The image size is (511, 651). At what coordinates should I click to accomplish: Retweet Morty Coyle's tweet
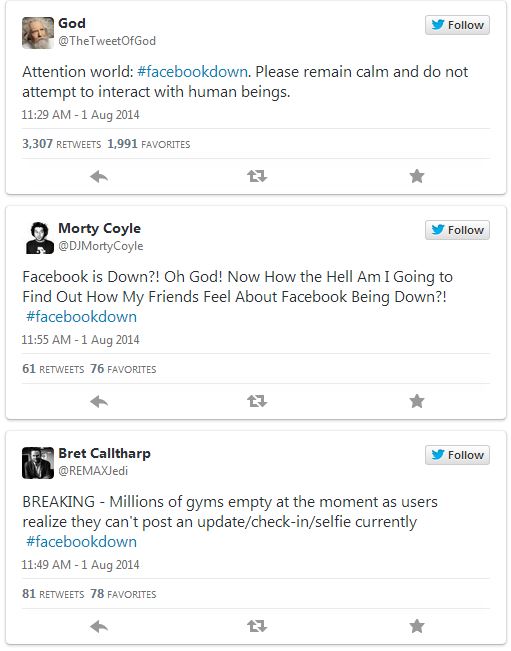(257, 401)
